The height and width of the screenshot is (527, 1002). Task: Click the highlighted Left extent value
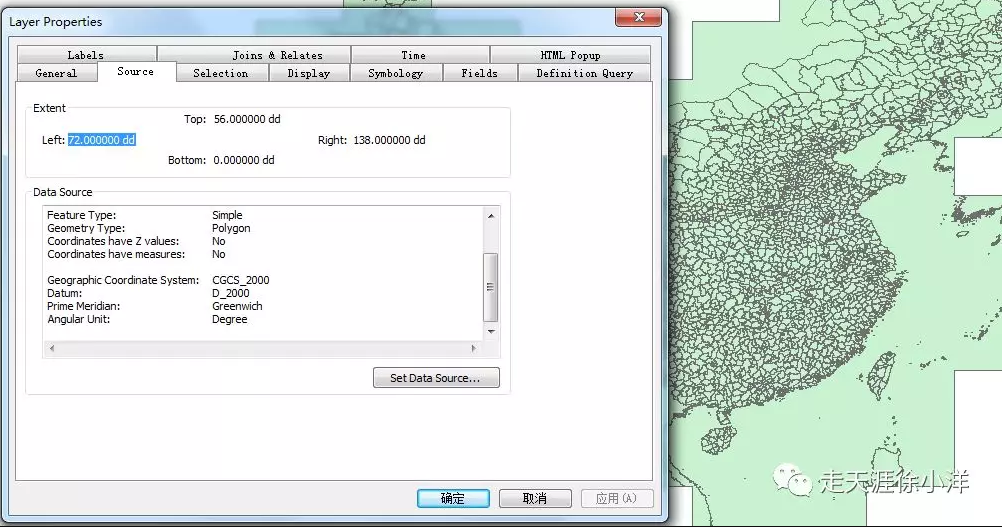click(102, 140)
